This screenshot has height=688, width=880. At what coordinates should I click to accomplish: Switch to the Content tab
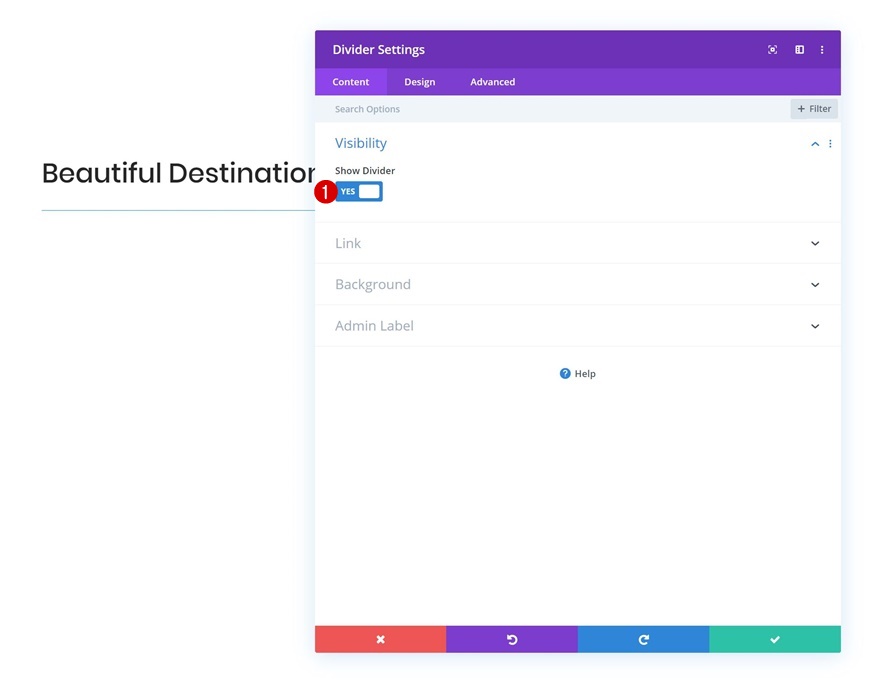351,82
